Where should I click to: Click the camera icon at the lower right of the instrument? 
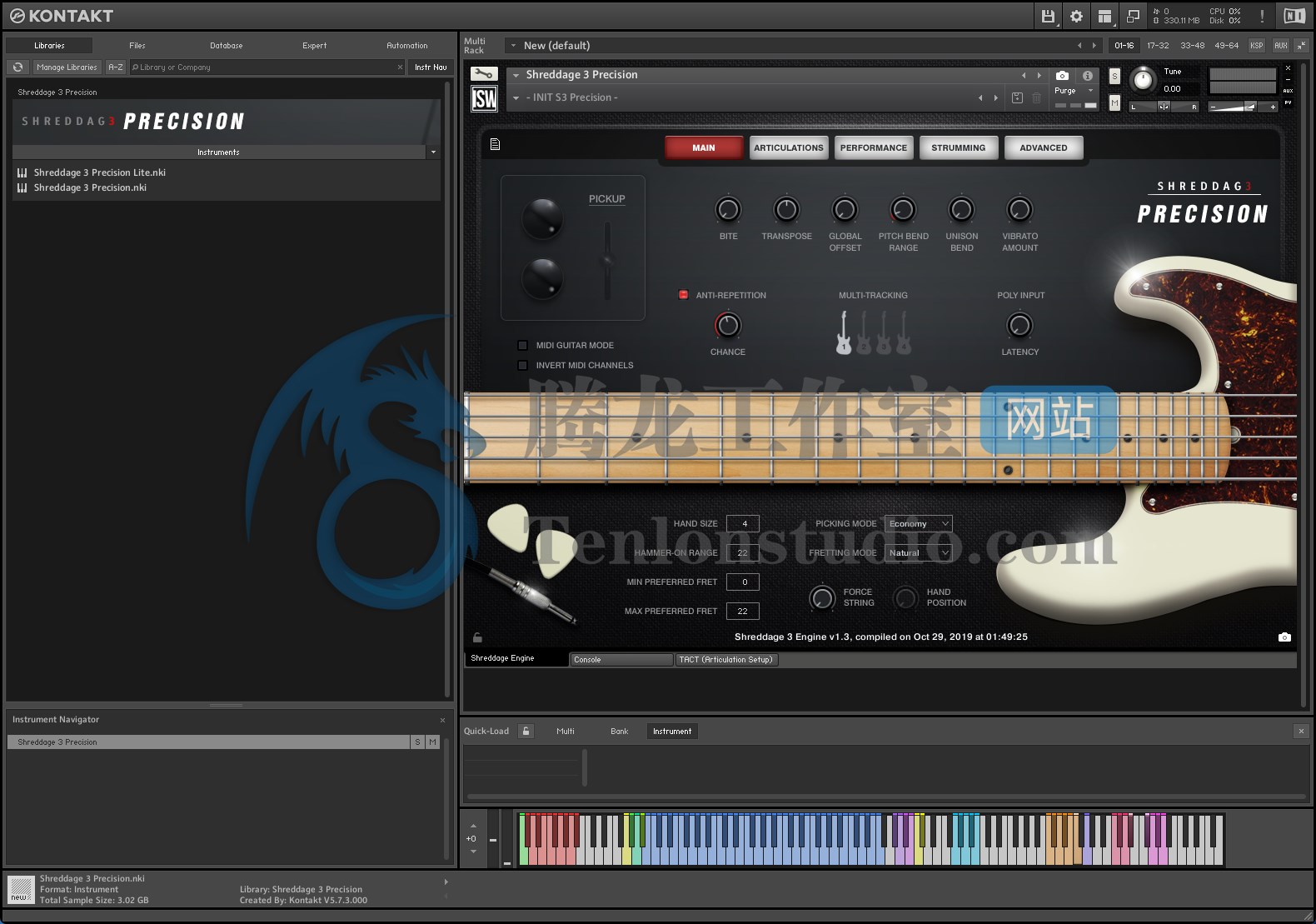1284,637
